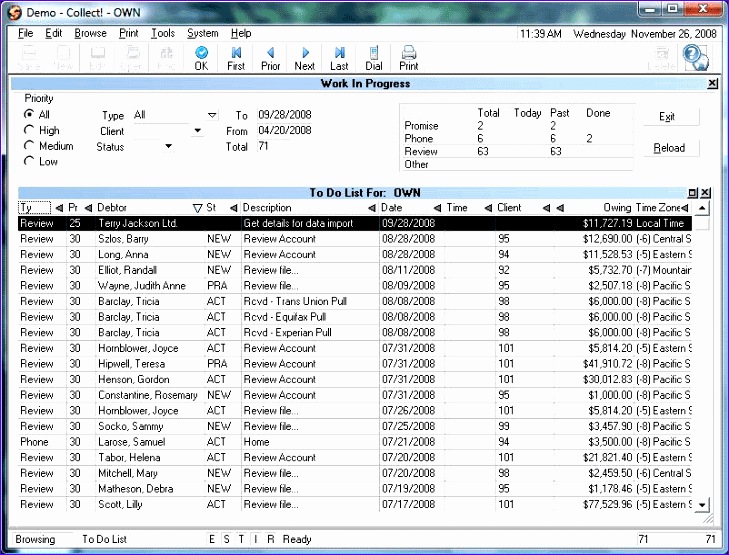This screenshot has width=729, height=555.
Task: Open the Browse menu
Action: tap(90, 33)
